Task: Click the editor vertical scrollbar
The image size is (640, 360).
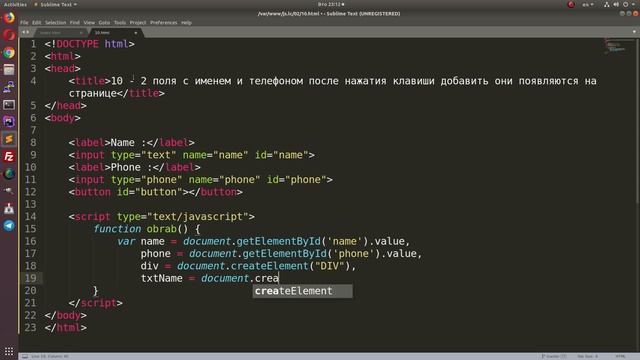Action: (638, 121)
